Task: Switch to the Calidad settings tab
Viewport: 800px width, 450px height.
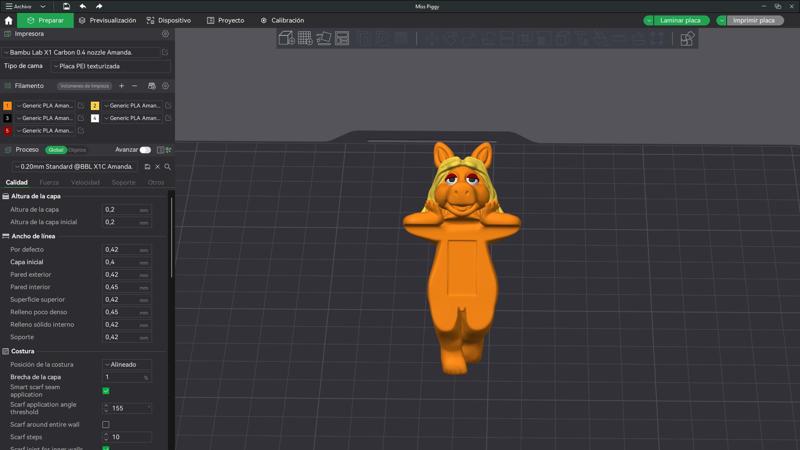Action: tap(16, 182)
